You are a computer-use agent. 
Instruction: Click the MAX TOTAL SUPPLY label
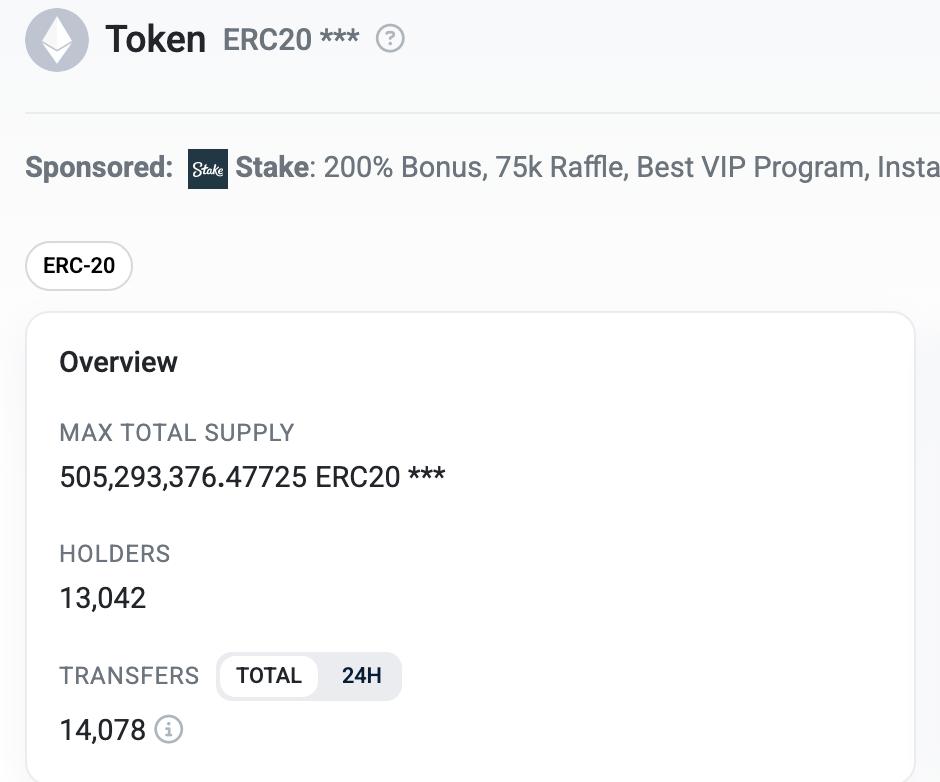pos(177,433)
